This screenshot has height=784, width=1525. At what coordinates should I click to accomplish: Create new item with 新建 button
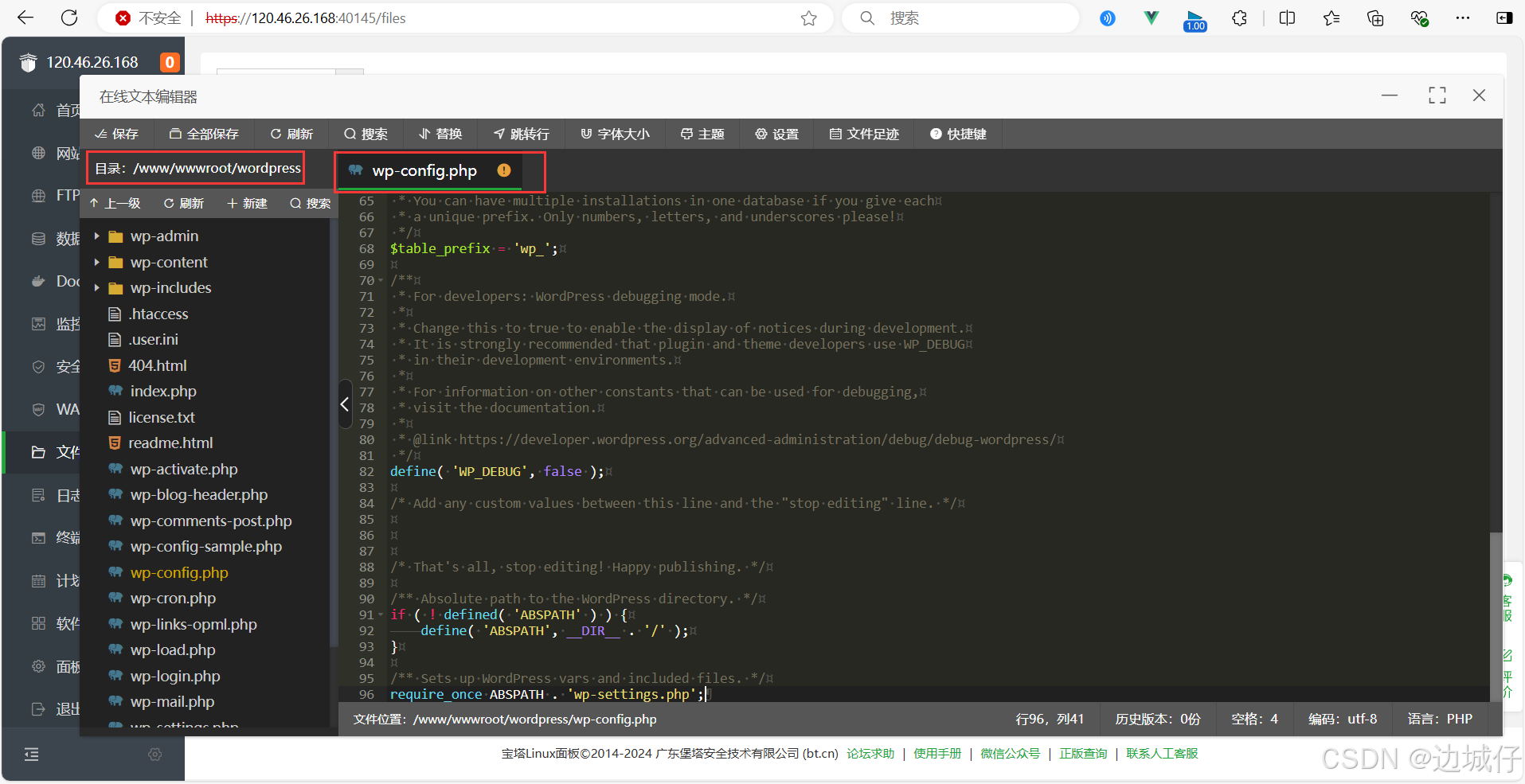point(247,204)
